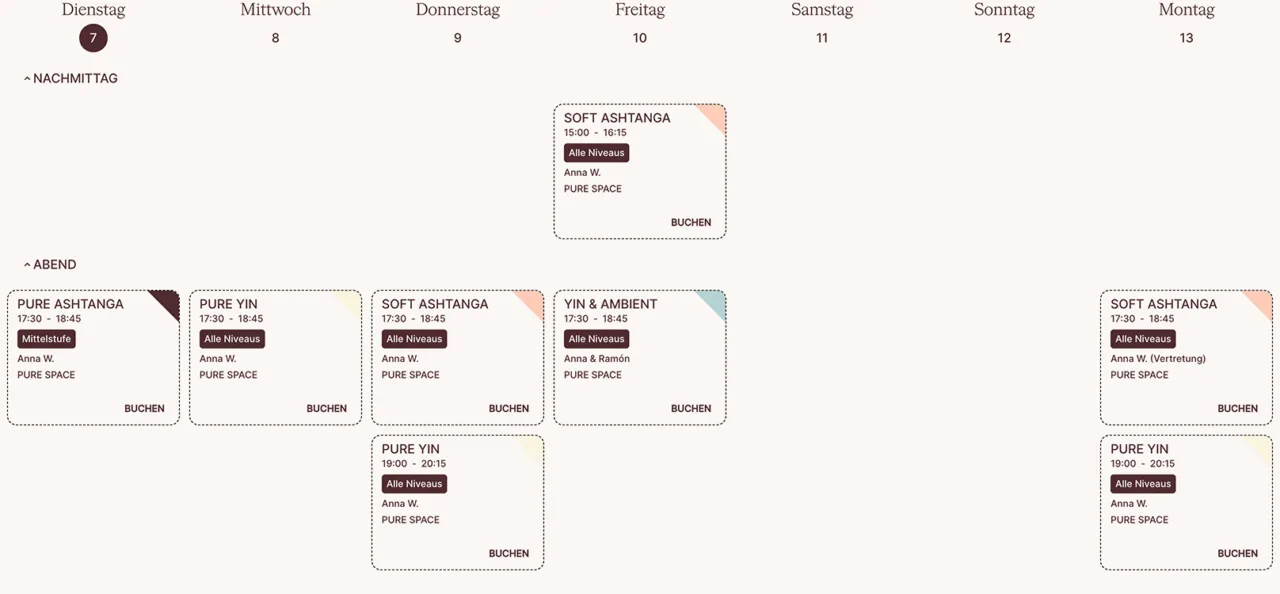Book the Pure Ashtanga class on Dienstag
1280x594 pixels.
[x=144, y=408]
